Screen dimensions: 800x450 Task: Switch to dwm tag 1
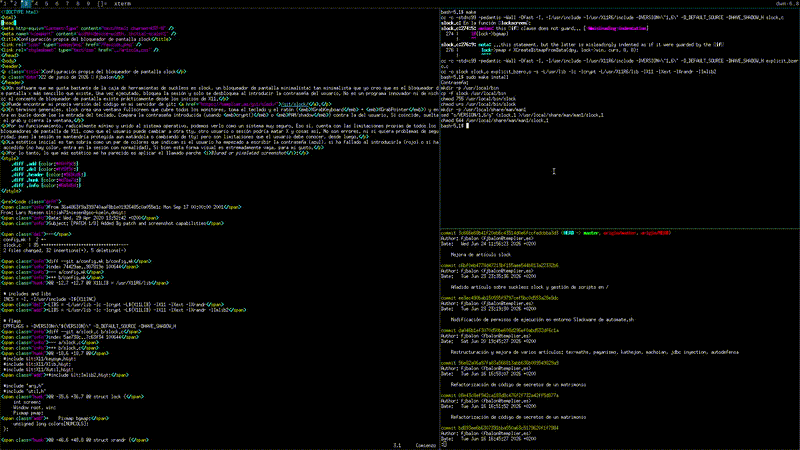5,3
